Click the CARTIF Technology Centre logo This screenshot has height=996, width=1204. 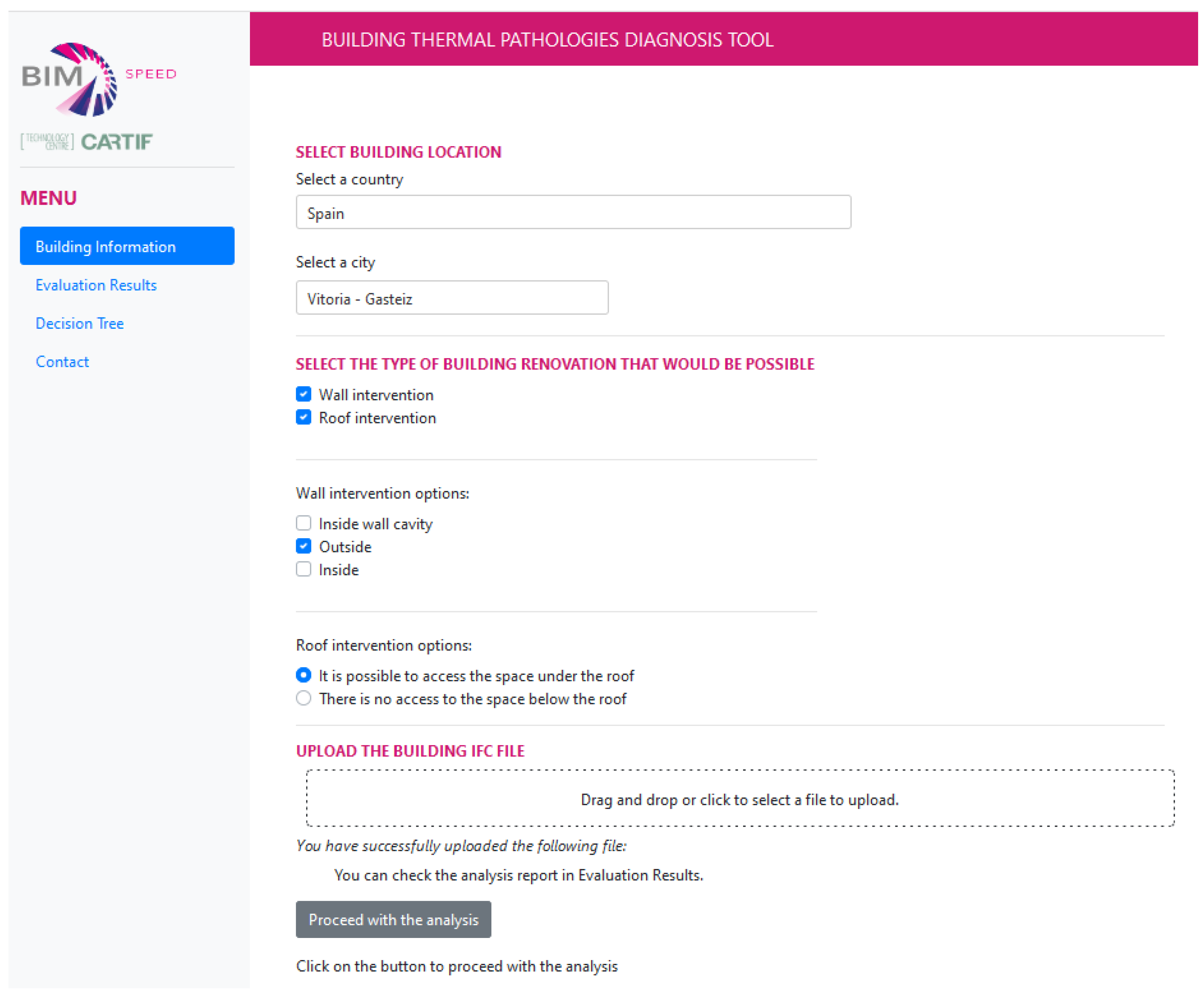(87, 141)
